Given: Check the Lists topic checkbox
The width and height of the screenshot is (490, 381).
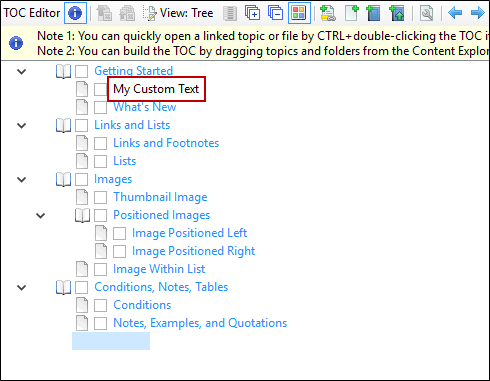Looking at the screenshot, I should tap(100, 161).
